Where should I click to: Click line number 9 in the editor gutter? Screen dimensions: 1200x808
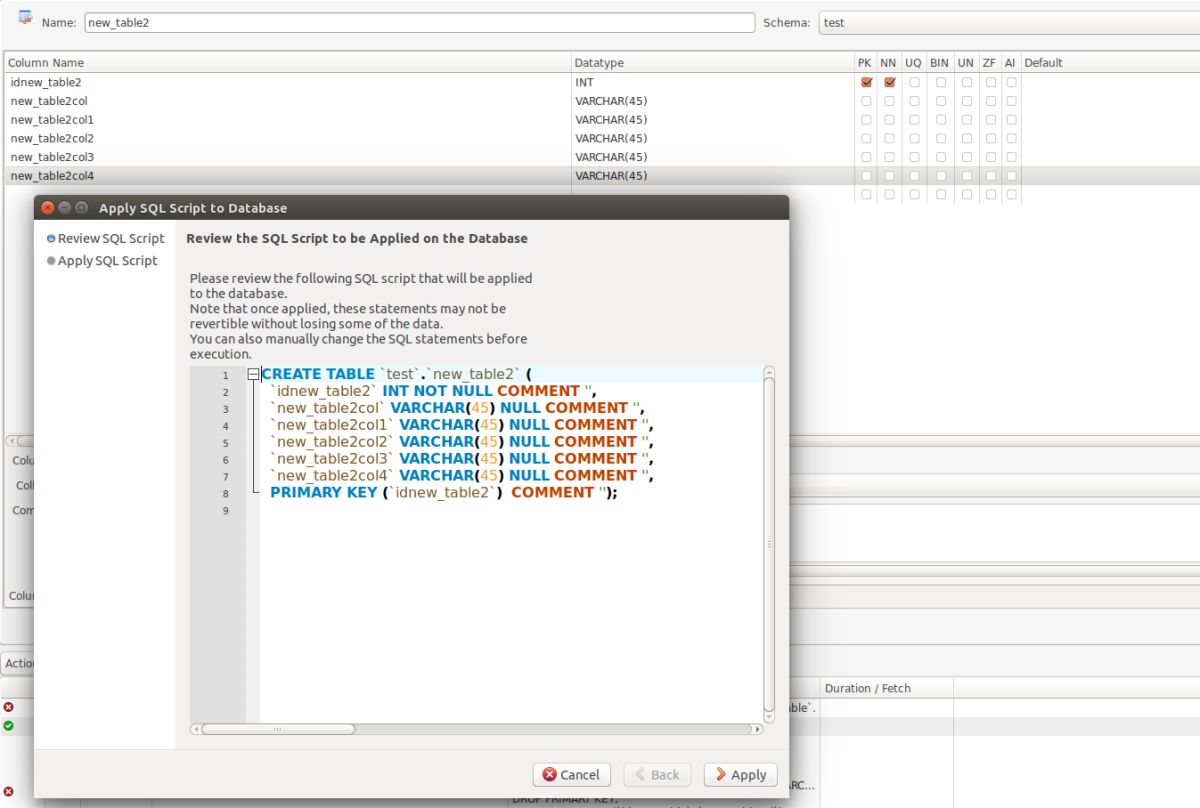click(x=225, y=510)
